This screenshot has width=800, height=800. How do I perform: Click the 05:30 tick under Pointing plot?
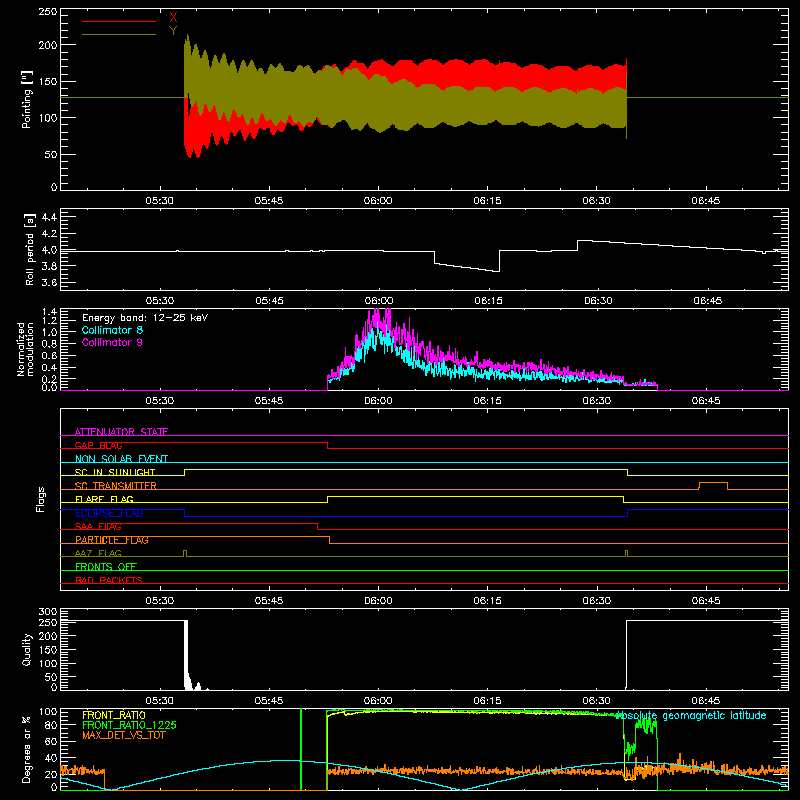(x=160, y=201)
